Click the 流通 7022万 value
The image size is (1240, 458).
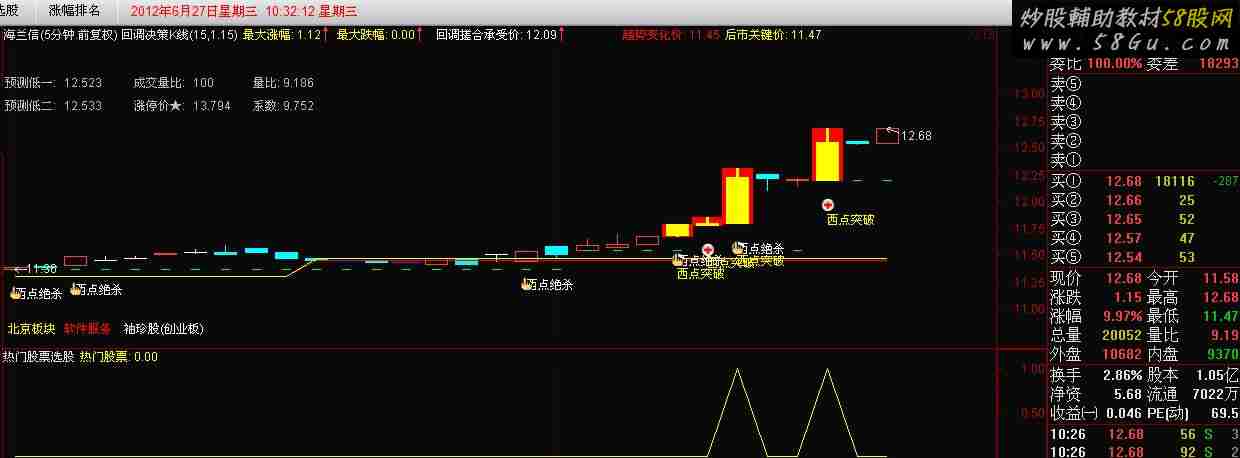(1192, 393)
